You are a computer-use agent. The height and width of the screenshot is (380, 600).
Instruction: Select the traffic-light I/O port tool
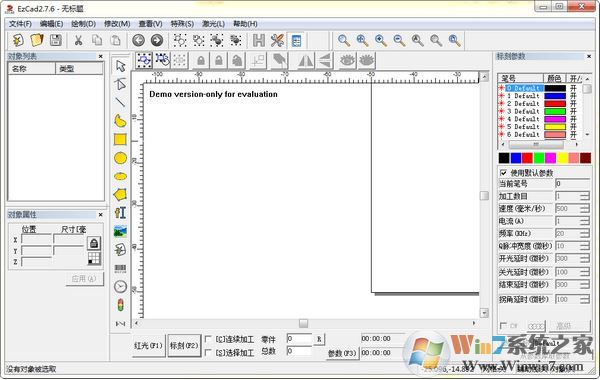[x=120, y=305]
